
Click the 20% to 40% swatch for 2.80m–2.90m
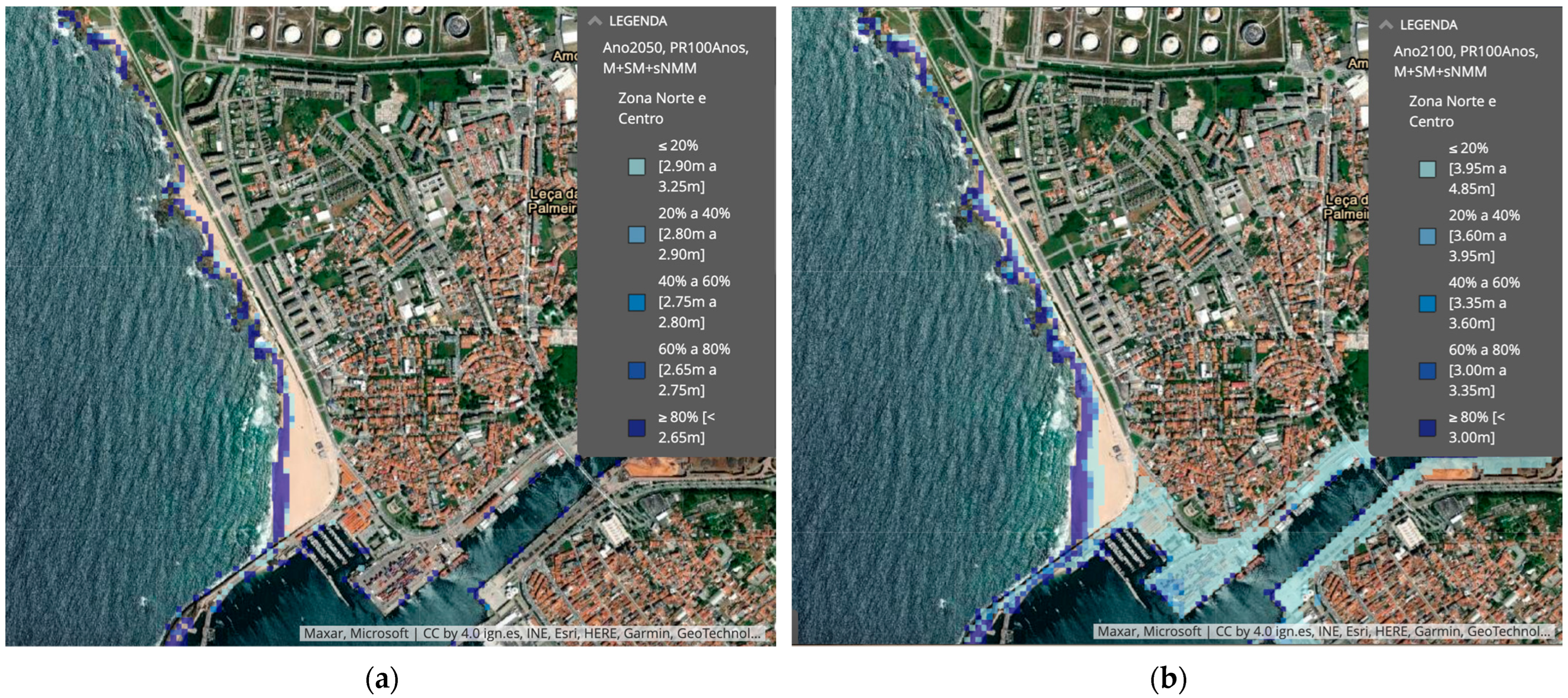click(636, 234)
